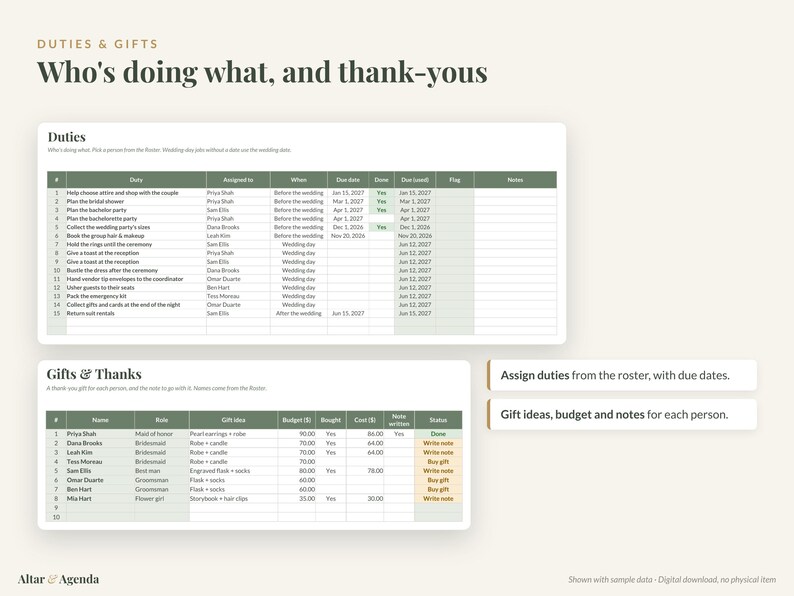Click the Done column header
794x596 pixels.
pyautogui.click(x=381, y=180)
